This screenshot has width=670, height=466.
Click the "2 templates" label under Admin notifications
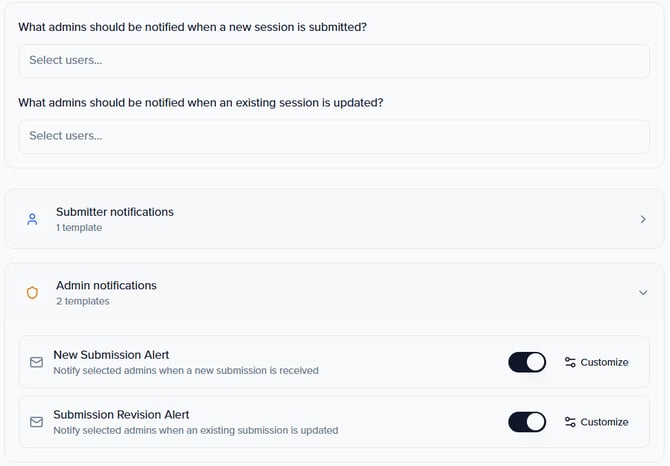[82, 301]
